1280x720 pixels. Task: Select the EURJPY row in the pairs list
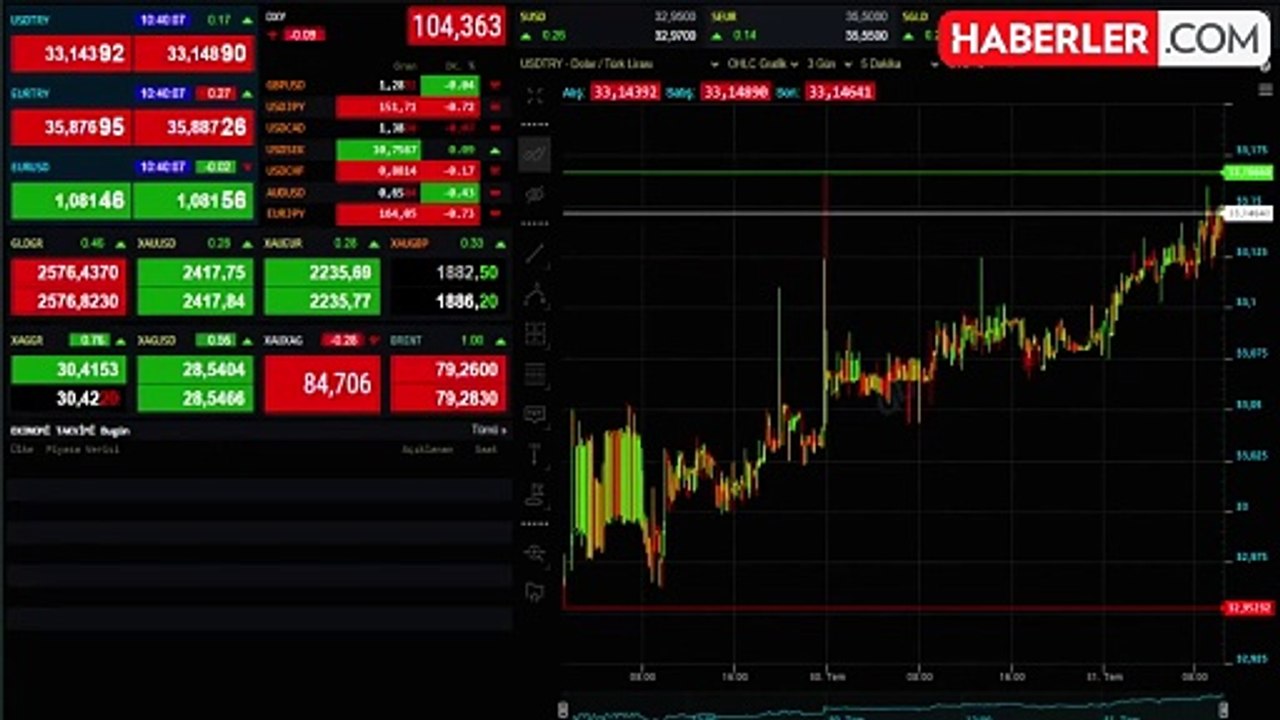(x=384, y=214)
